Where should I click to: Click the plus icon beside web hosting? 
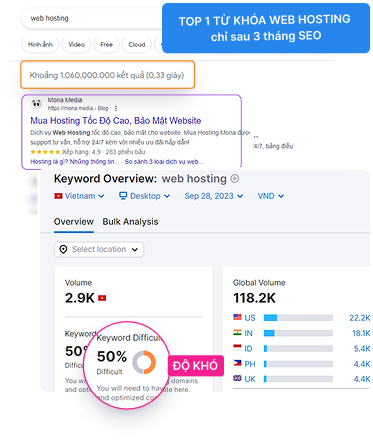pyautogui.click(x=235, y=179)
